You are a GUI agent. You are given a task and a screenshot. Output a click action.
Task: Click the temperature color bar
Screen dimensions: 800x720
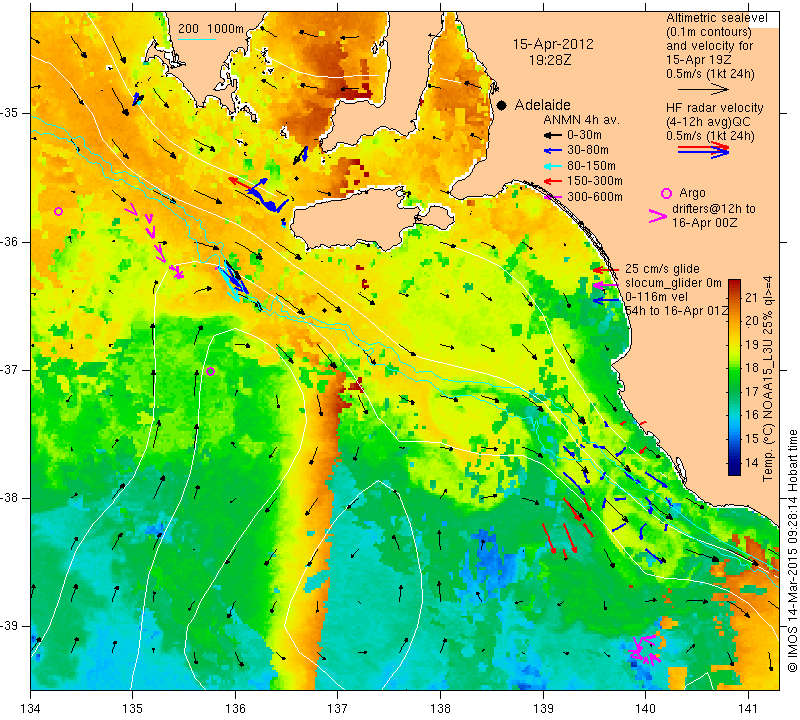coord(734,377)
